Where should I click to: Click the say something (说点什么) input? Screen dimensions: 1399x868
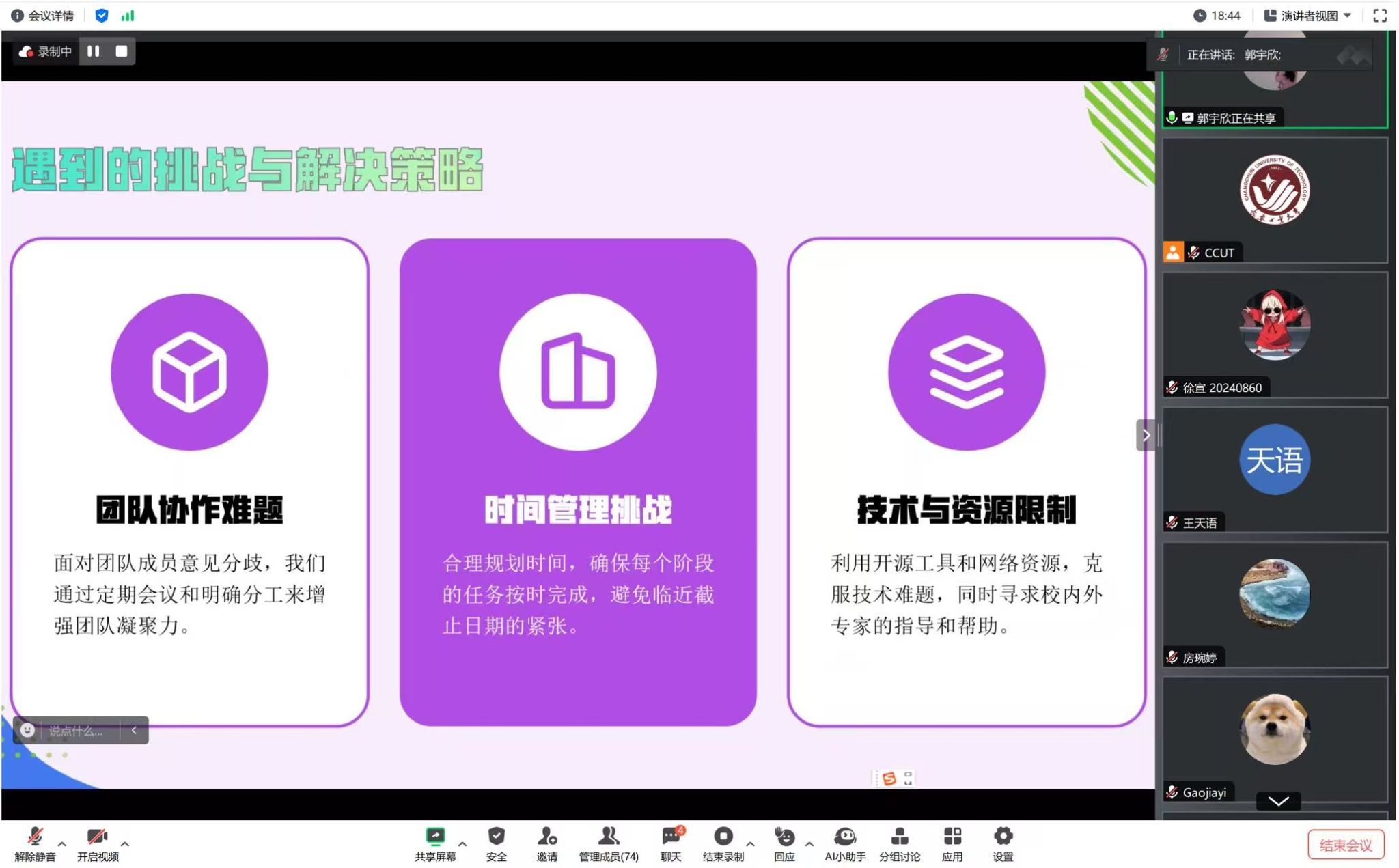[x=75, y=731]
